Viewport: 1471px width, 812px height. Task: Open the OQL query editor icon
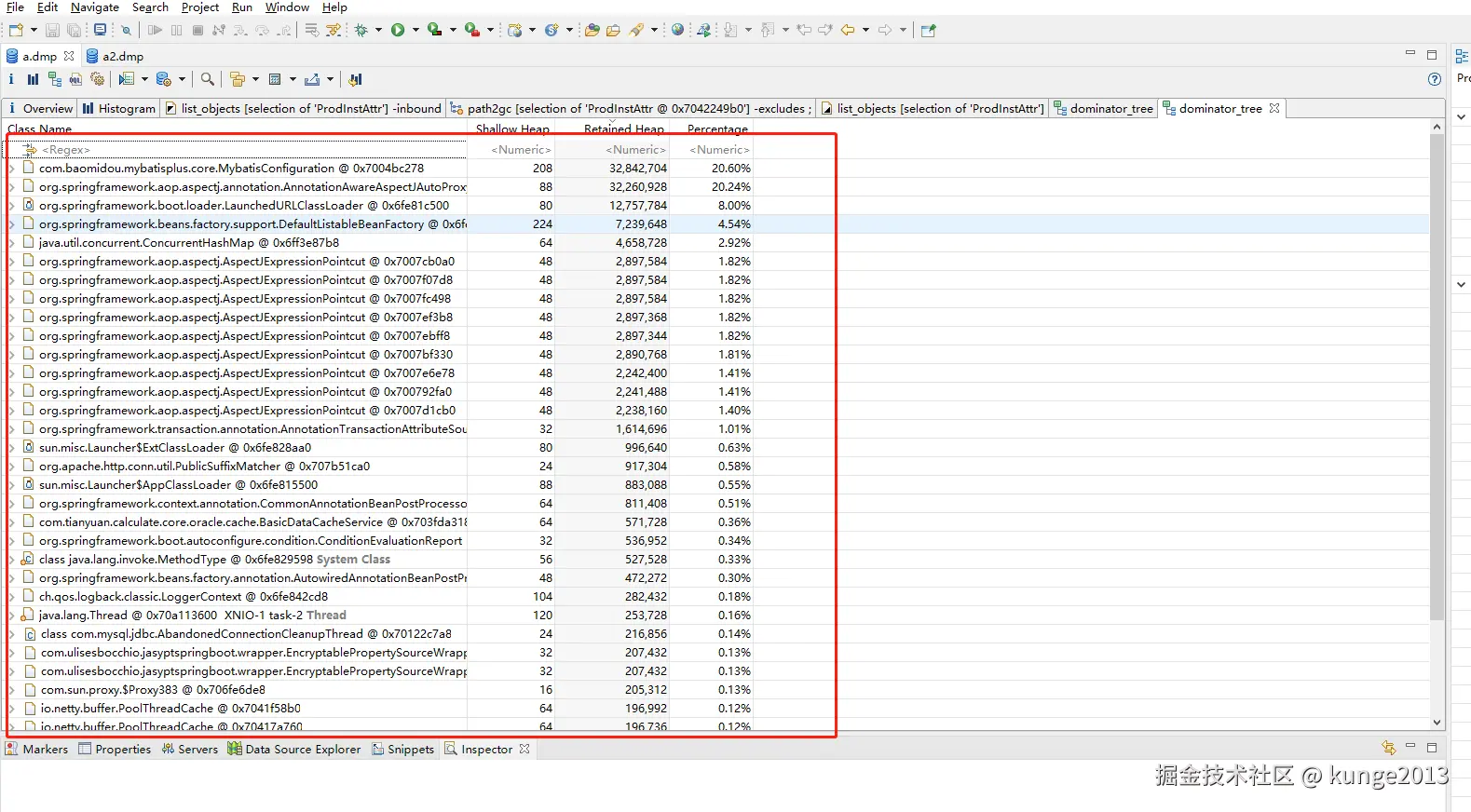coord(76,79)
